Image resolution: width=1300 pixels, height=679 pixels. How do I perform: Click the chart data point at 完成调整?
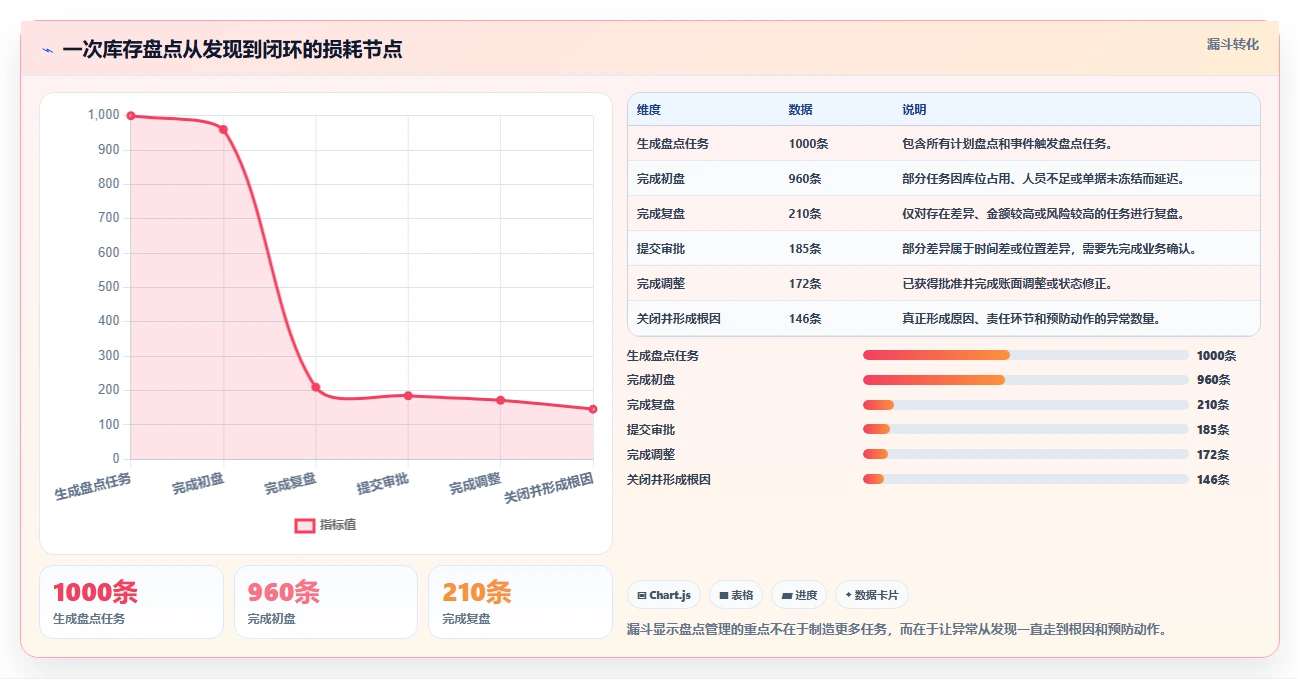[501, 400]
